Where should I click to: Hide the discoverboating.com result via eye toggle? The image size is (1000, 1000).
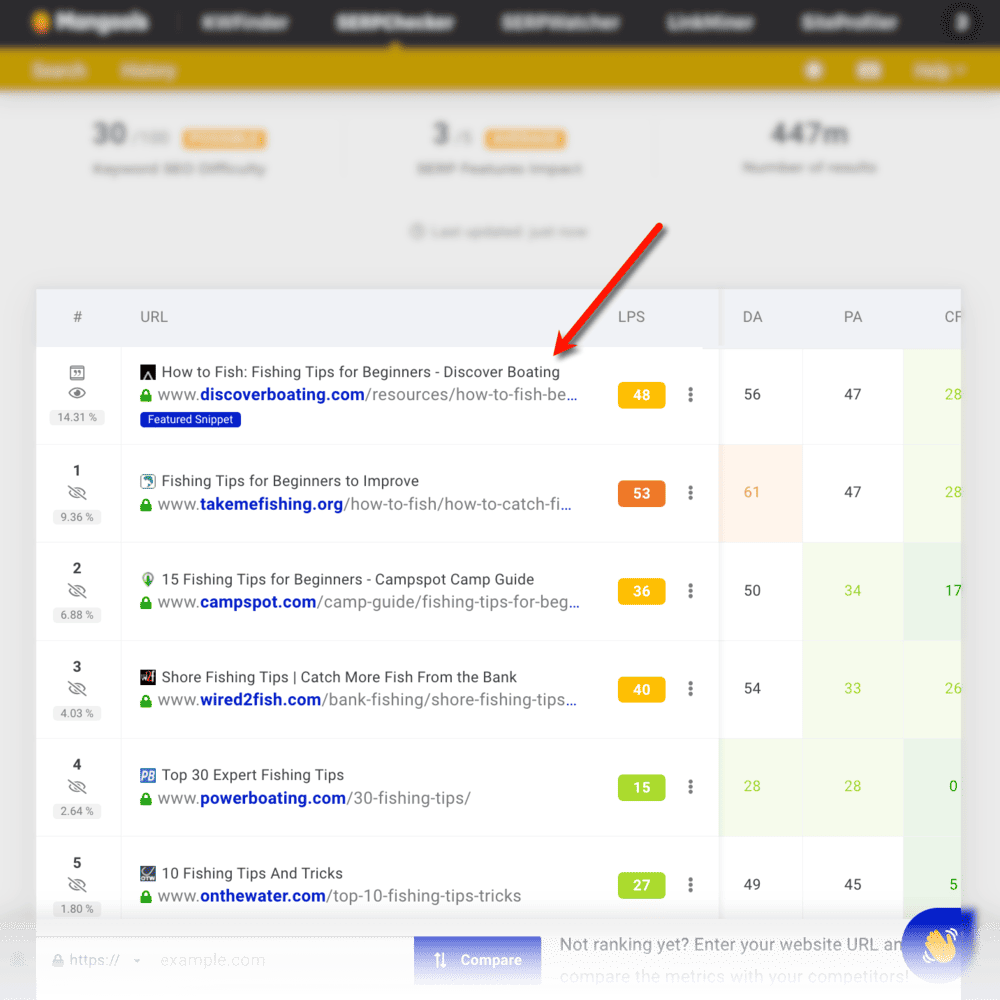point(77,393)
